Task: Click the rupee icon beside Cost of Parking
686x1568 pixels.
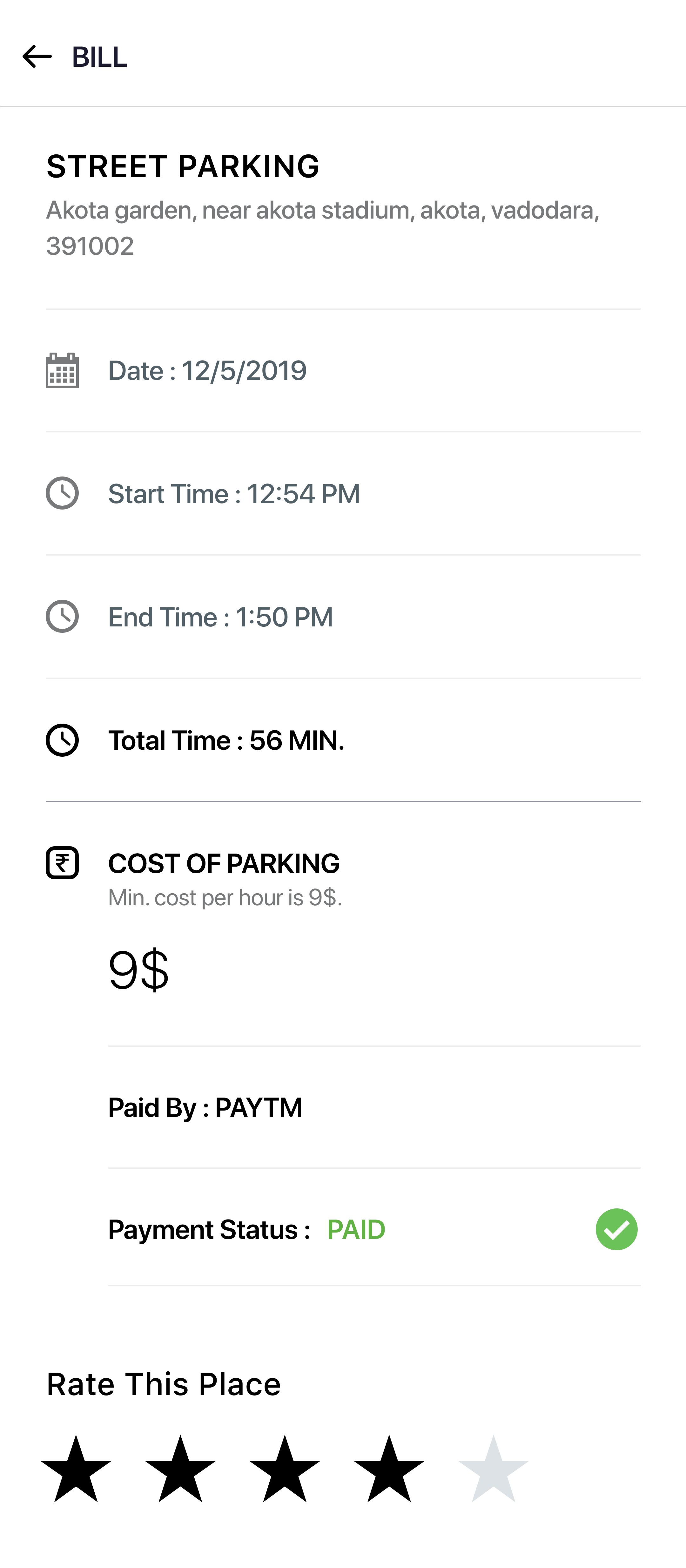Action: (x=62, y=863)
